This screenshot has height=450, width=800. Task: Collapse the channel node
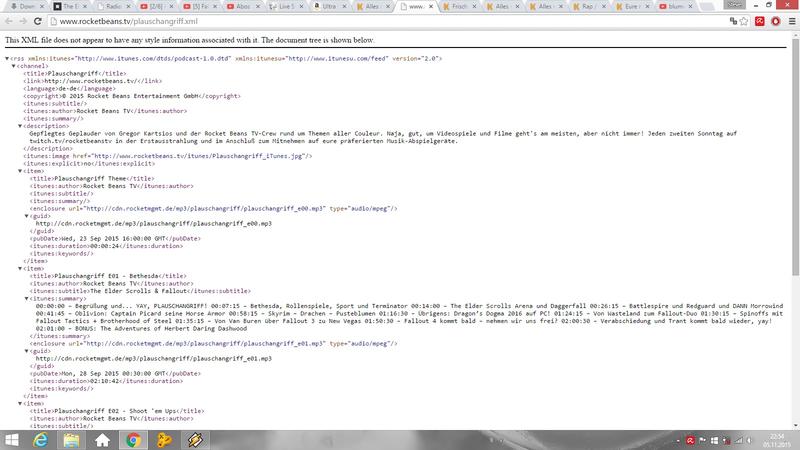[14, 66]
